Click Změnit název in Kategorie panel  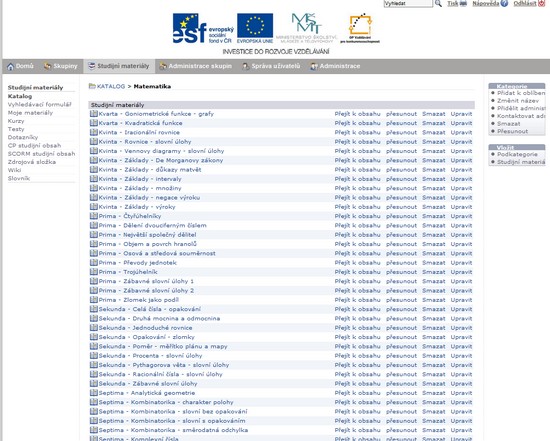(x=518, y=100)
